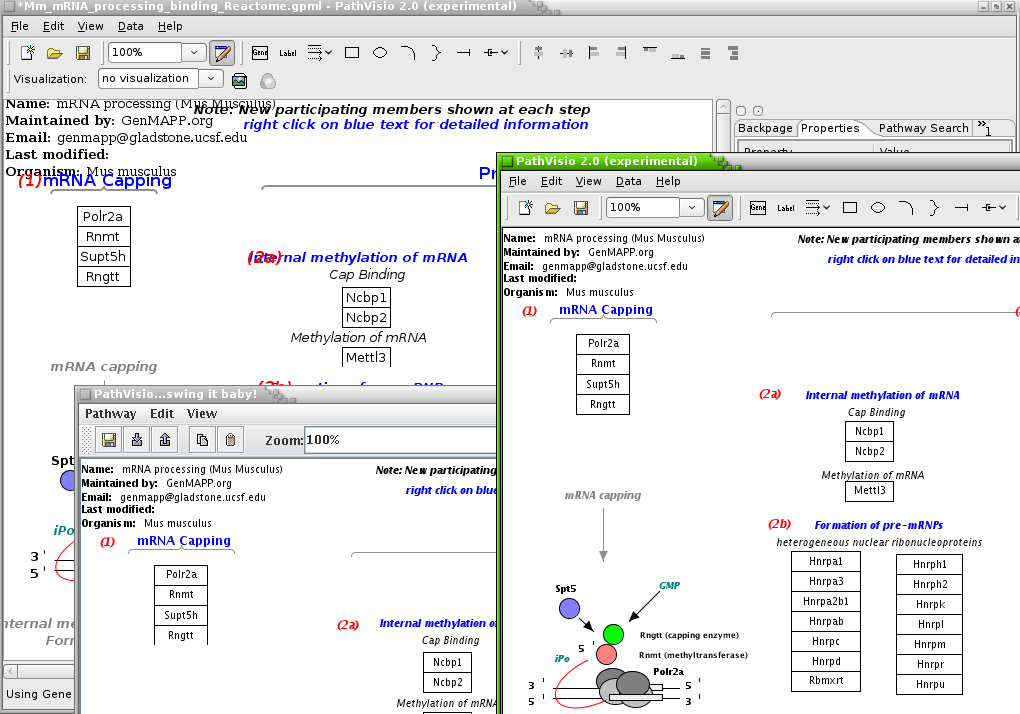The height and width of the screenshot is (714, 1020).
Task: Open a pathway file in green window
Action: [552, 207]
